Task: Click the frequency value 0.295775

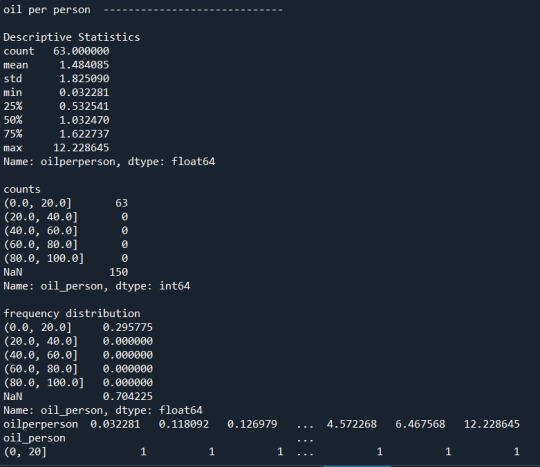Action: [x=128, y=327]
